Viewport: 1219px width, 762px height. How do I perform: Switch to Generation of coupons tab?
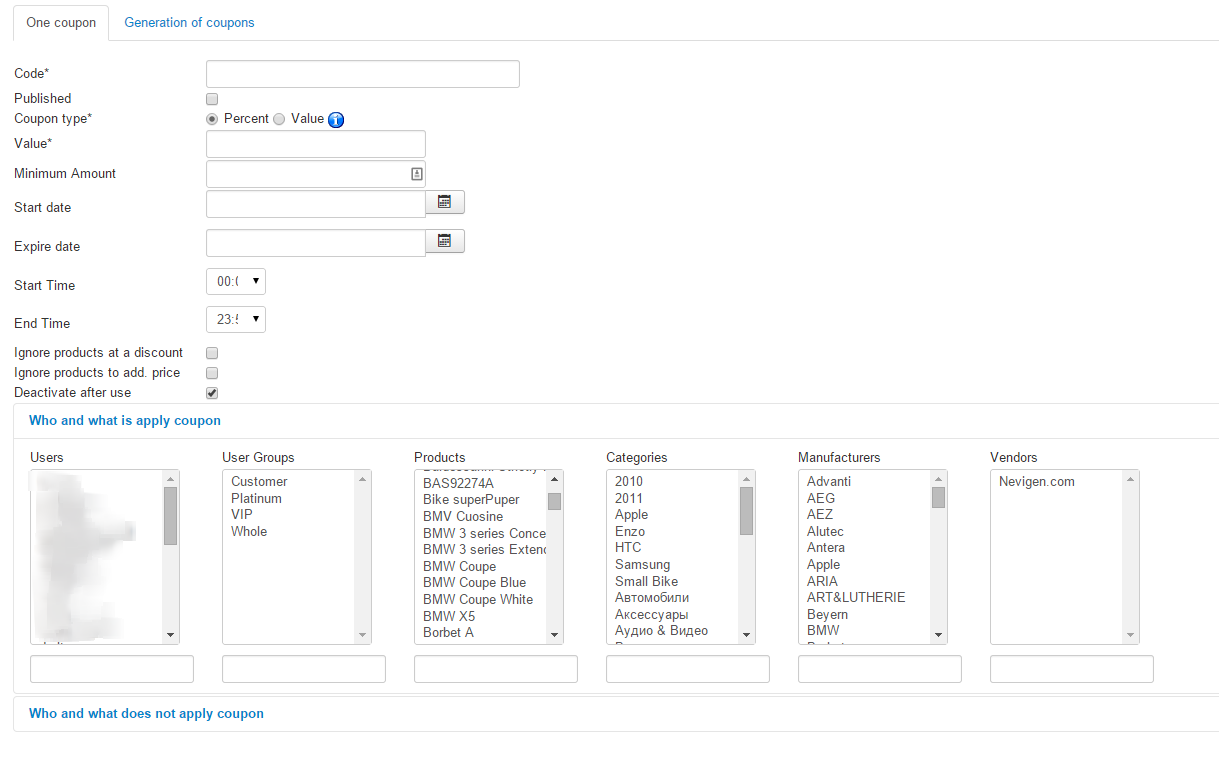coord(189,23)
